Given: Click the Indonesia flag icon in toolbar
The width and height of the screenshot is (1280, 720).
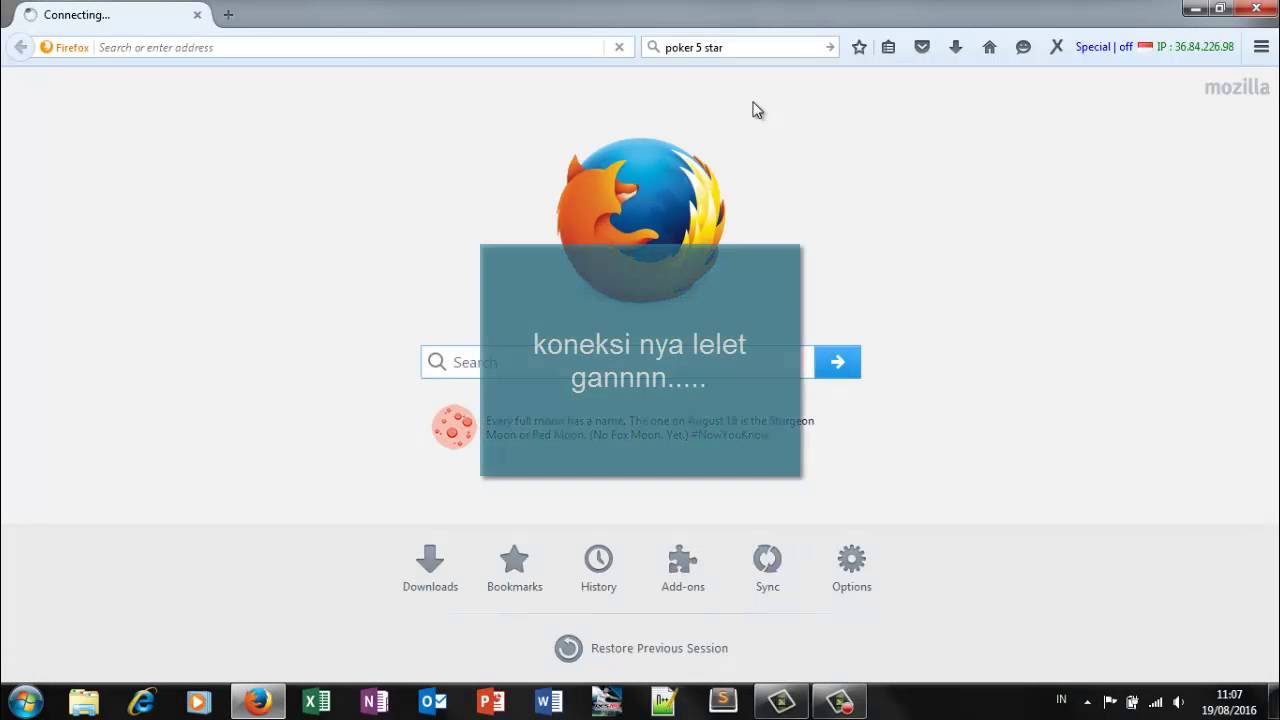Looking at the screenshot, I should pyautogui.click(x=1145, y=47).
